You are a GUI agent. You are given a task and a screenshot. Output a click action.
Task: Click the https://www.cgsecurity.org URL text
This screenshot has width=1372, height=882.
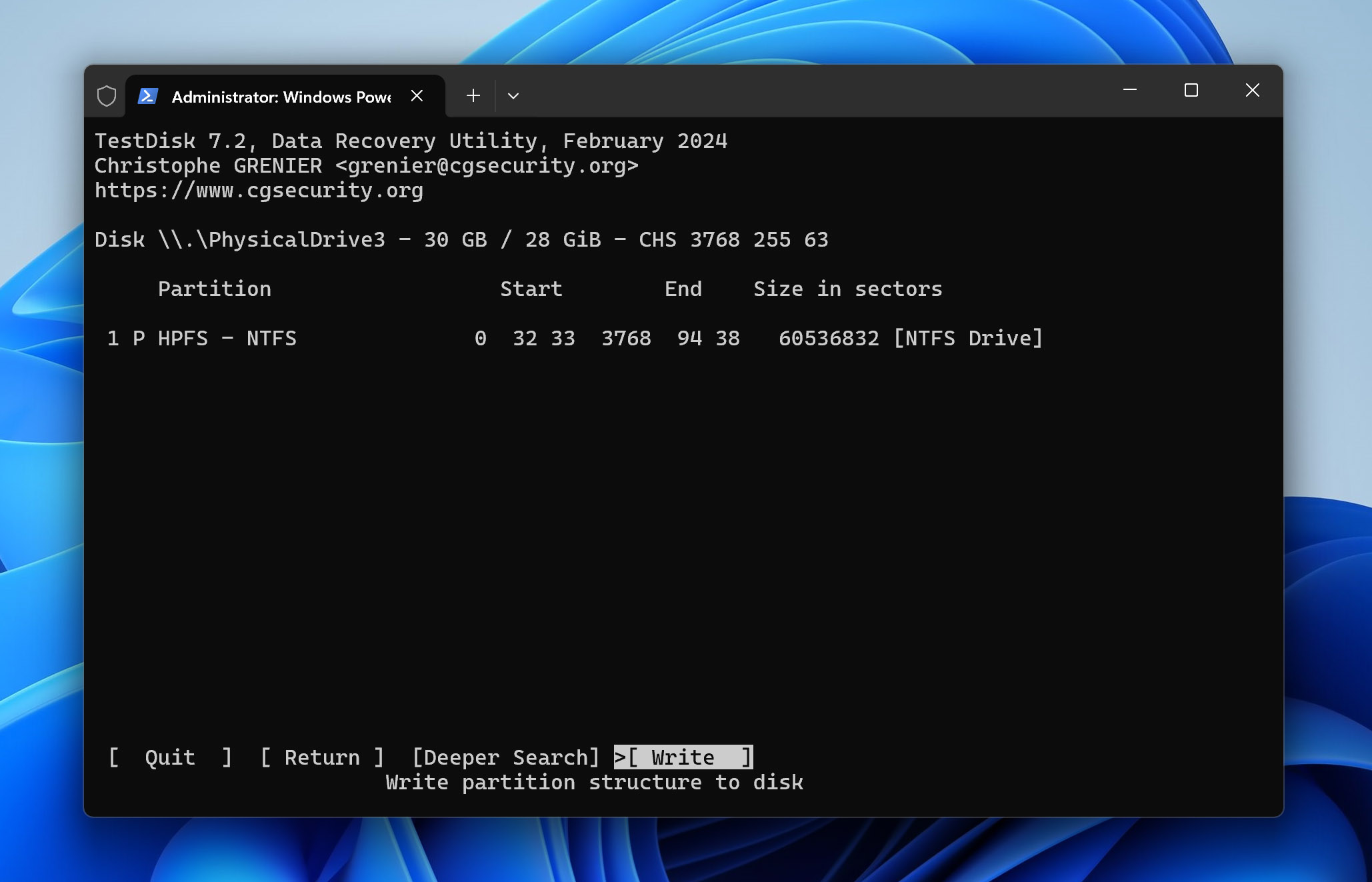[x=259, y=191]
